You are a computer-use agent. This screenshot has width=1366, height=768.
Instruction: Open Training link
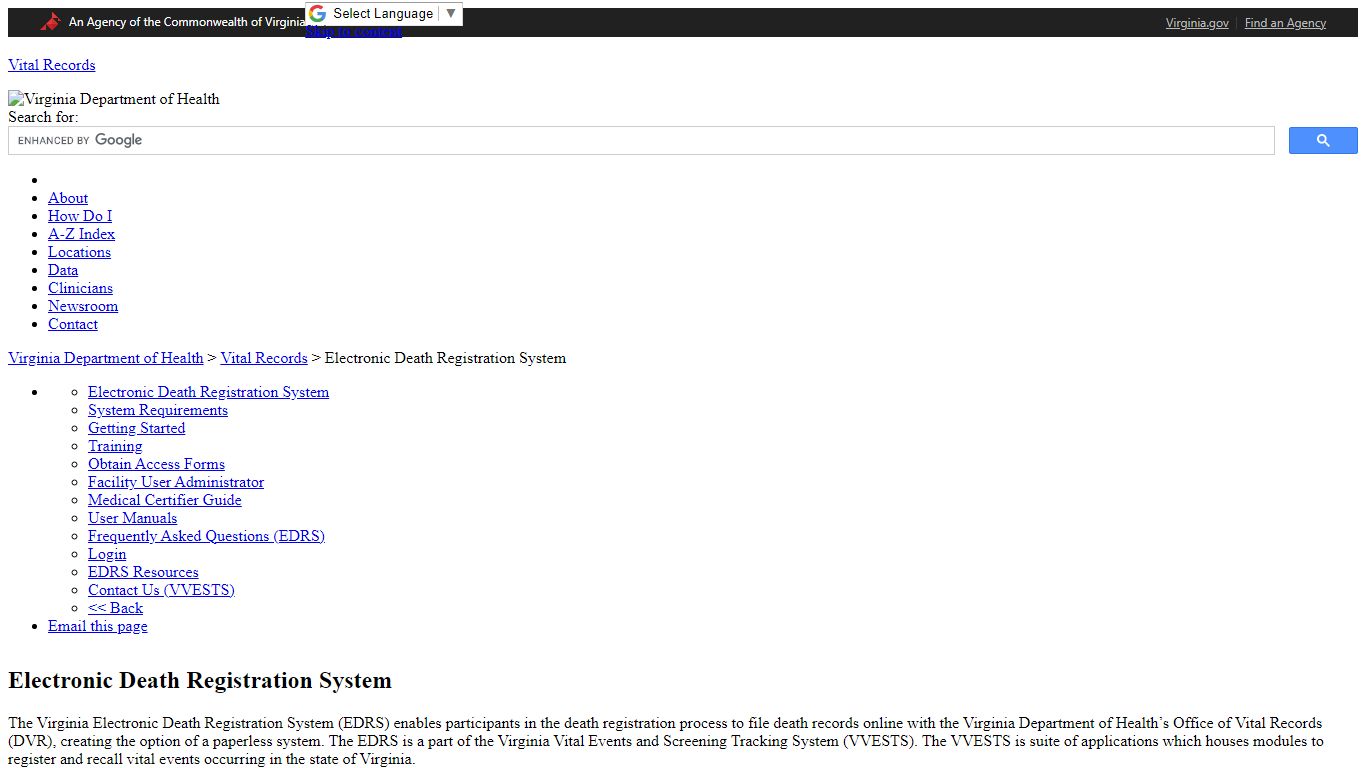115,446
